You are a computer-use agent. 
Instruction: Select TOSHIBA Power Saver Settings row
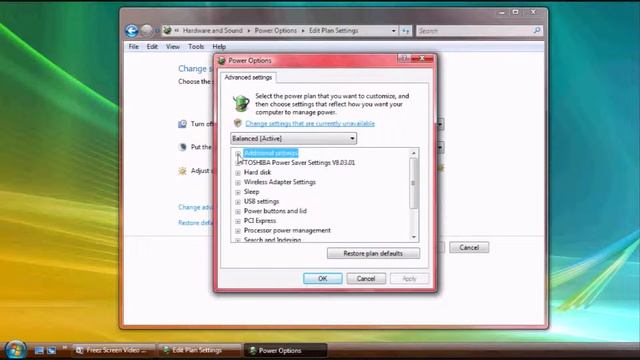[299, 162]
